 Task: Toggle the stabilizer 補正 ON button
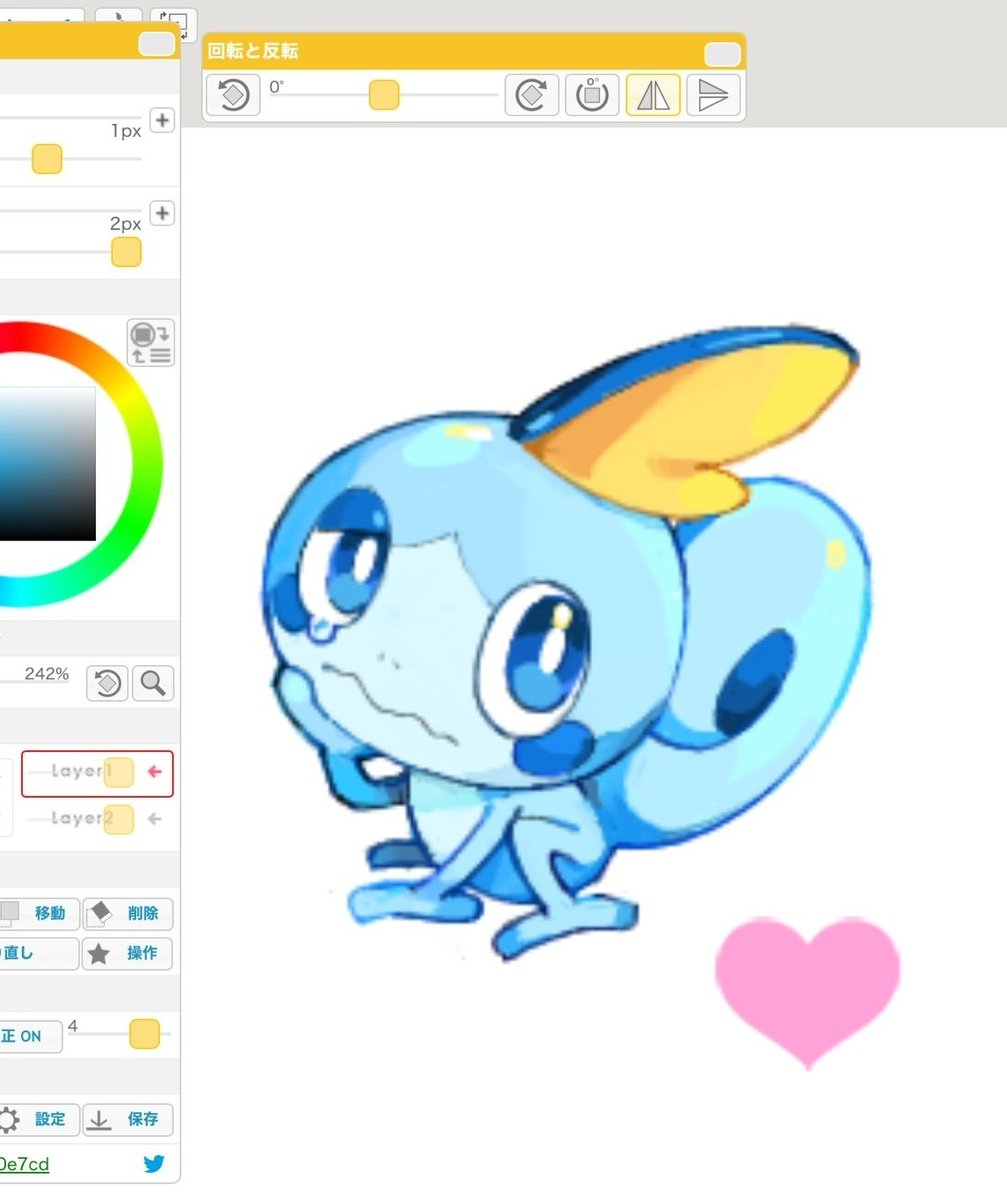[x=30, y=1036]
